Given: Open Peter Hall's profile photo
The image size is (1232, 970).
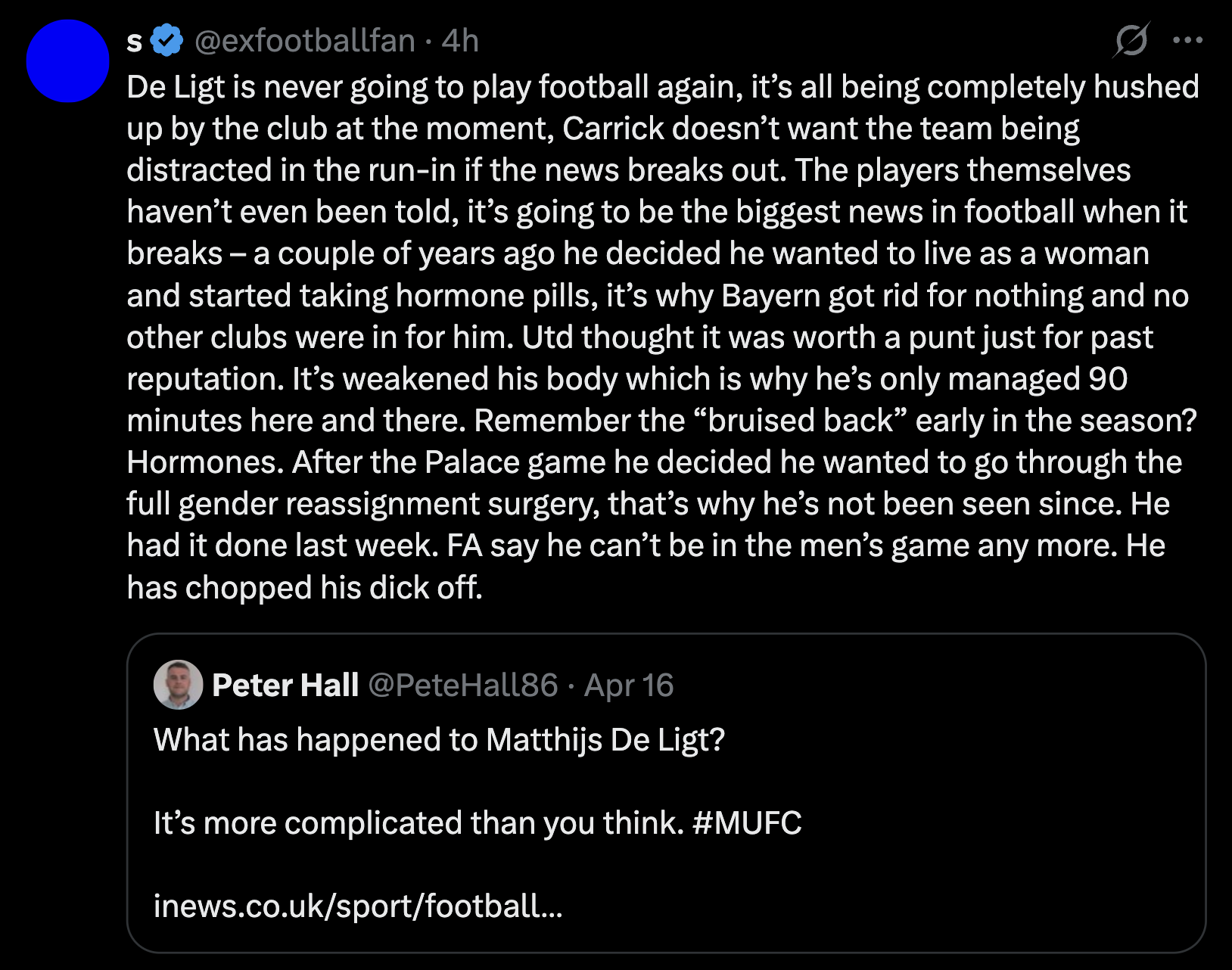Looking at the screenshot, I should [x=178, y=685].
